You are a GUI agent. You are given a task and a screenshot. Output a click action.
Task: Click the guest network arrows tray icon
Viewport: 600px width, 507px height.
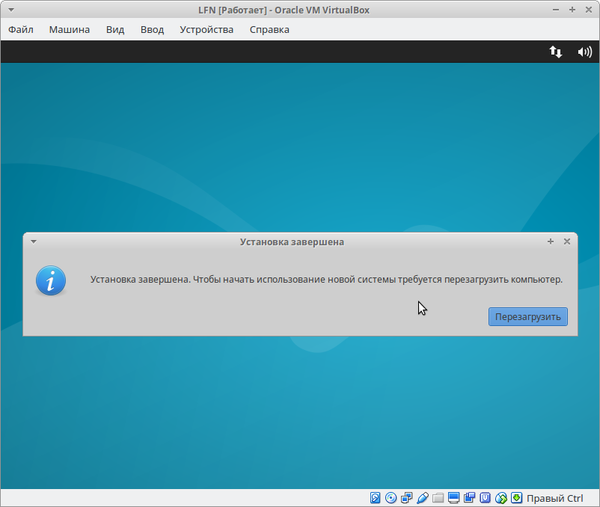[556, 52]
